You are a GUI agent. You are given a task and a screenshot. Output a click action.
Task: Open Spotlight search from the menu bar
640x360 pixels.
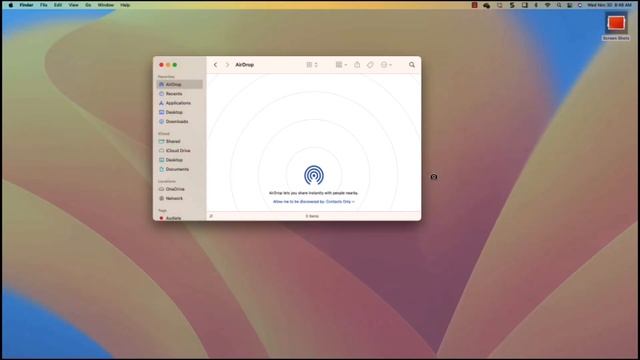click(x=559, y=5)
